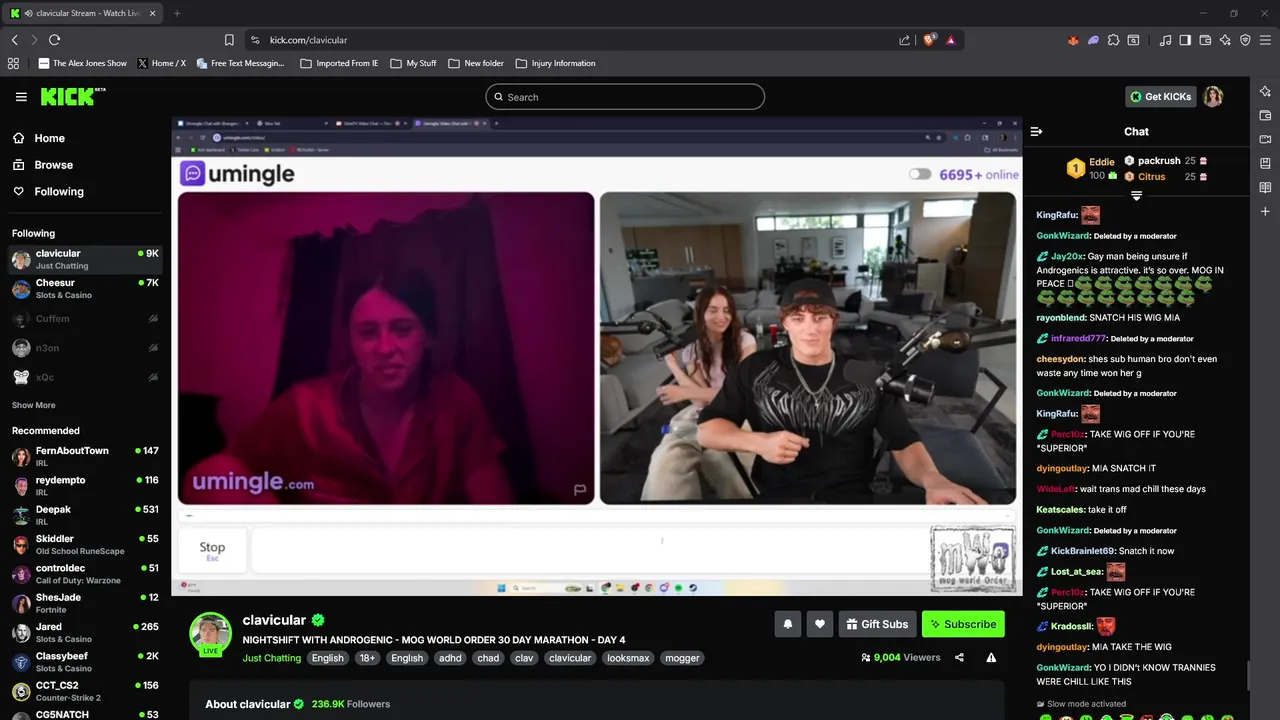Click the chat scrollbar

point(1247,676)
